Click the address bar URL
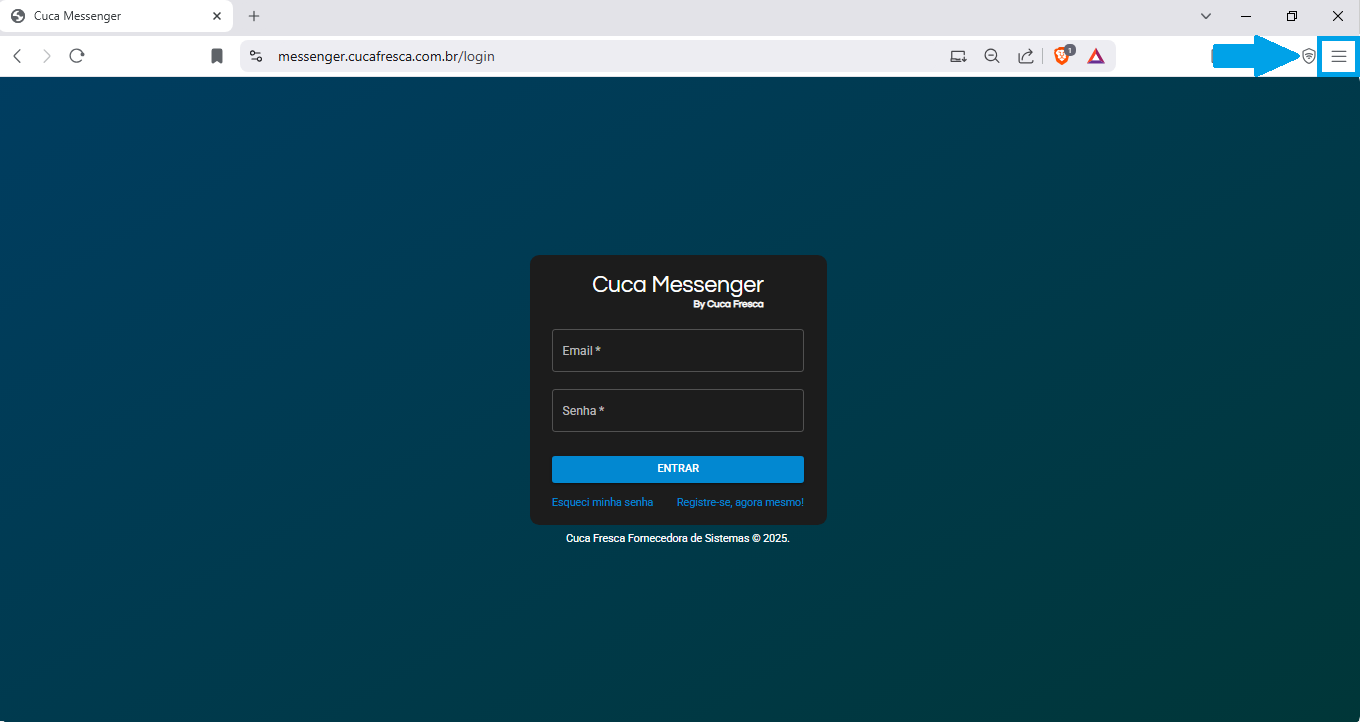This screenshot has width=1360, height=722. click(386, 56)
